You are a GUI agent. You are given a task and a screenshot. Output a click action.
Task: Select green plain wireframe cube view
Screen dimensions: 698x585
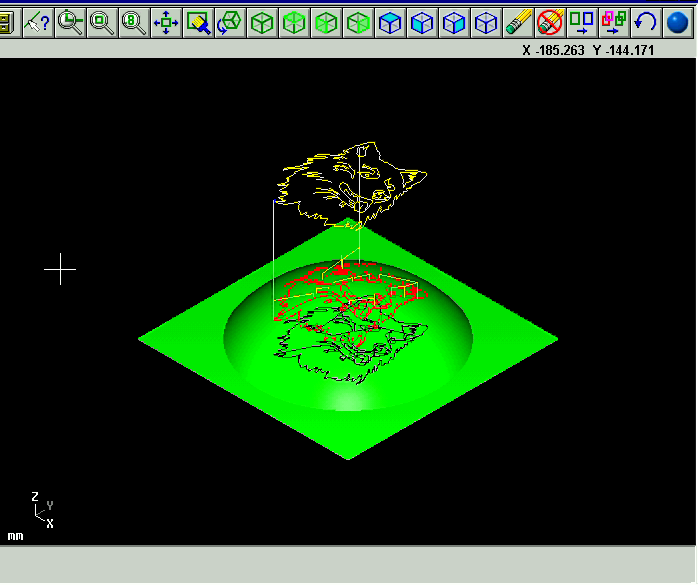point(262,22)
